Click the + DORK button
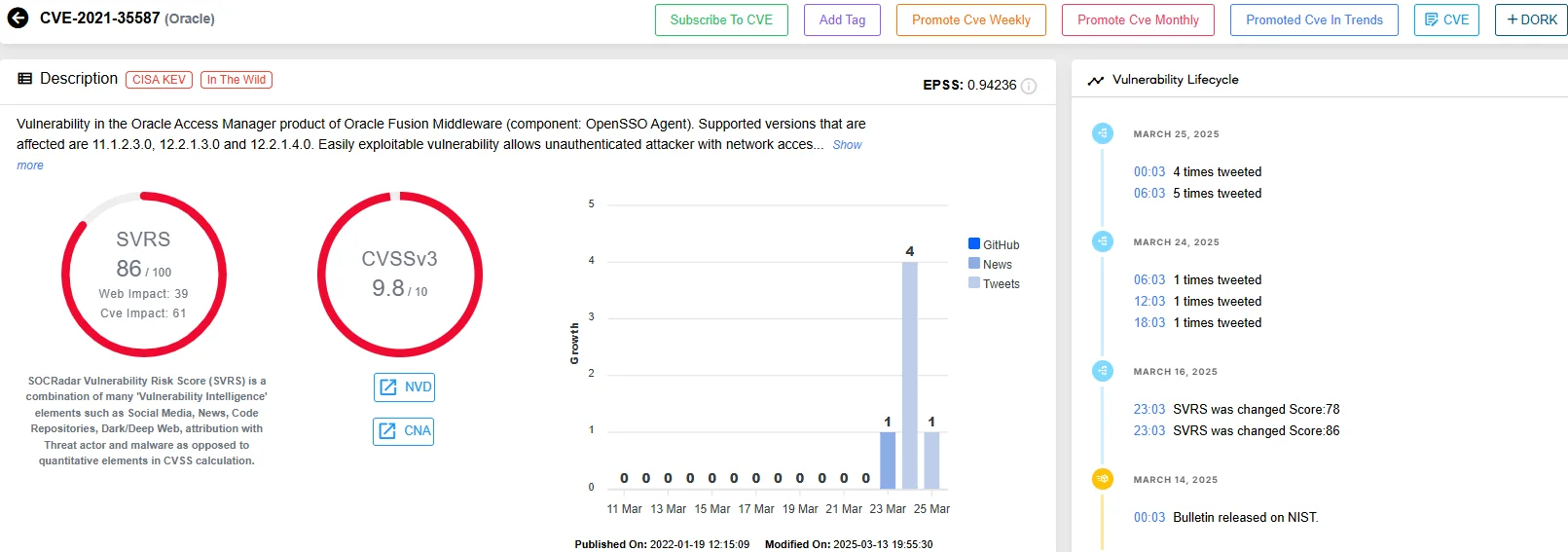The height and width of the screenshot is (552, 1568). tap(1531, 19)
